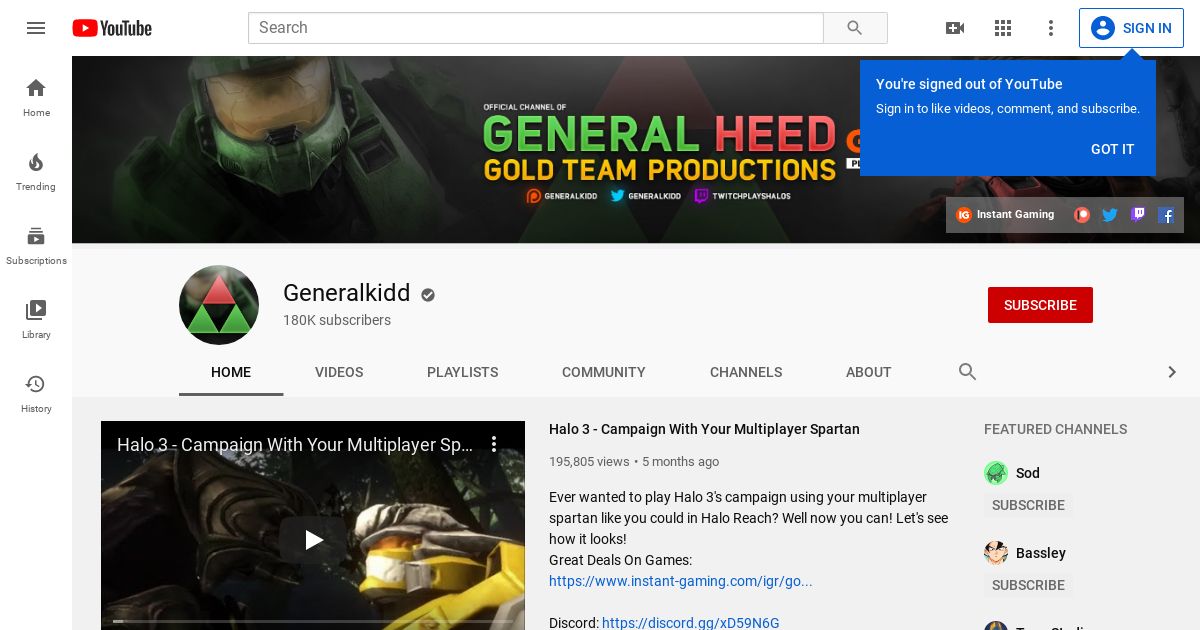Screen dimensions: 1200x630
Task: Switch to the CHANNELS tab
Action: 746,372
